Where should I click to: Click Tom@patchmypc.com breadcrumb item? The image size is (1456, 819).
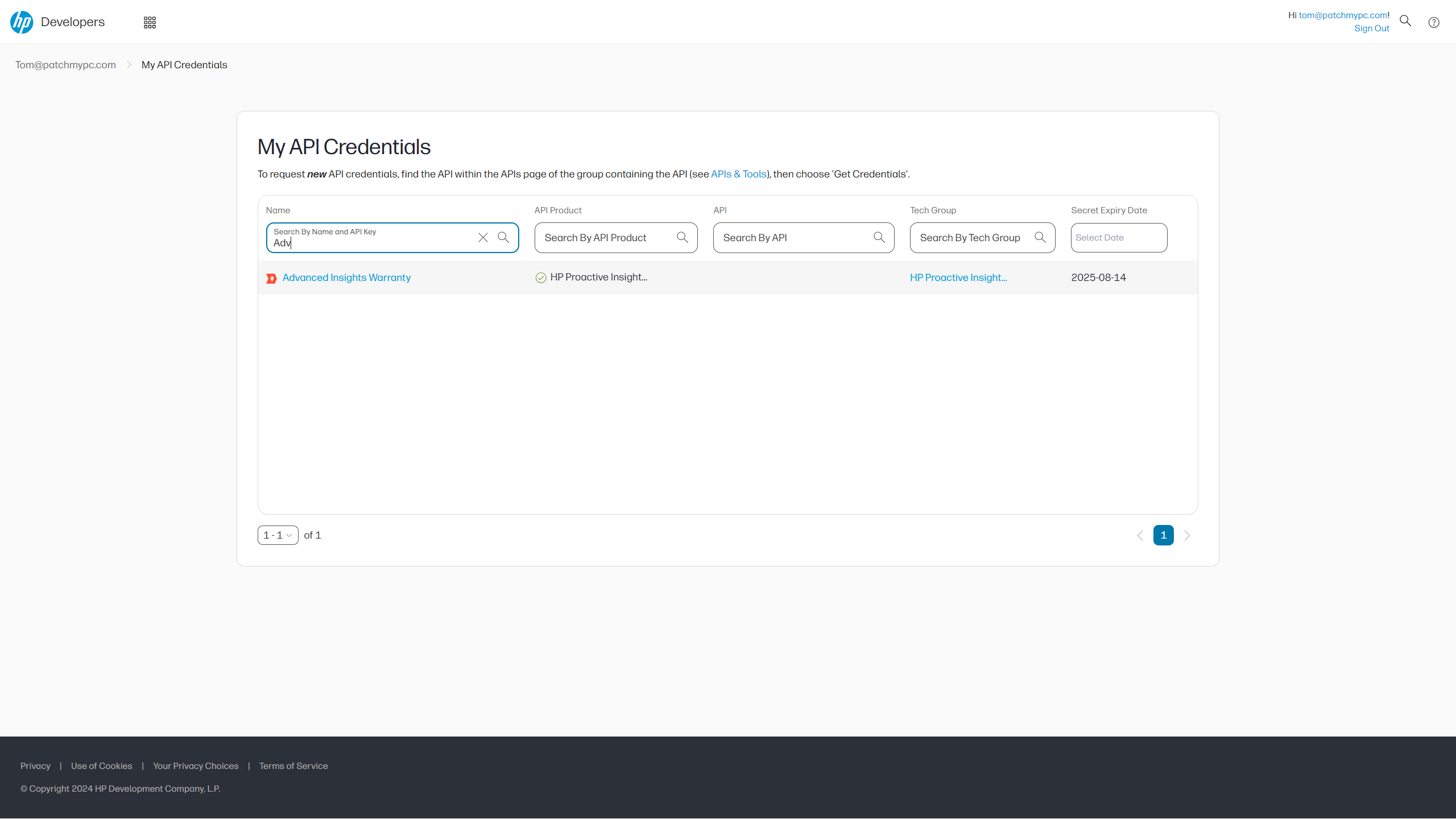65,65
